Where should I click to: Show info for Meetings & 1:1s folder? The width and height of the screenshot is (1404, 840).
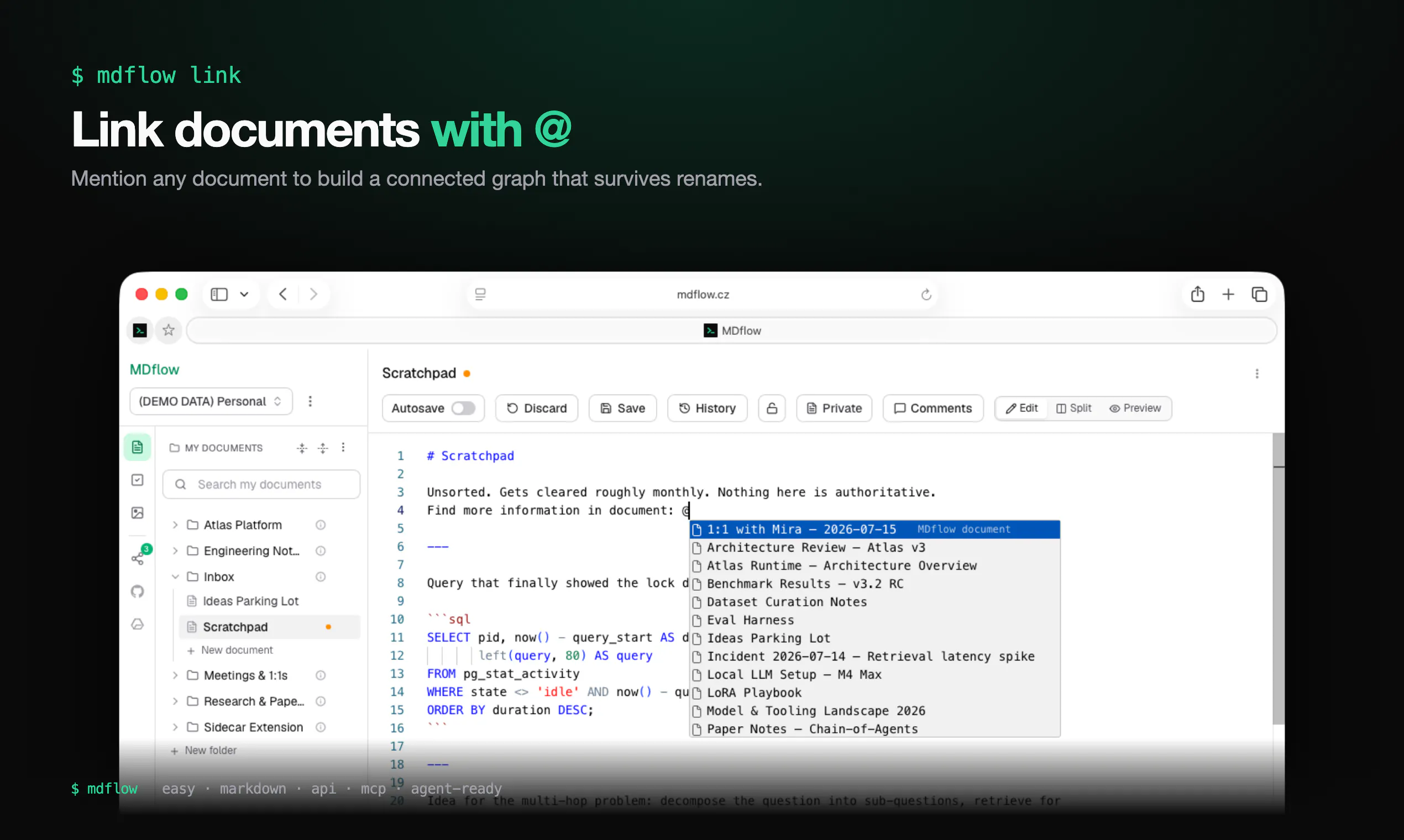(321, 675)
